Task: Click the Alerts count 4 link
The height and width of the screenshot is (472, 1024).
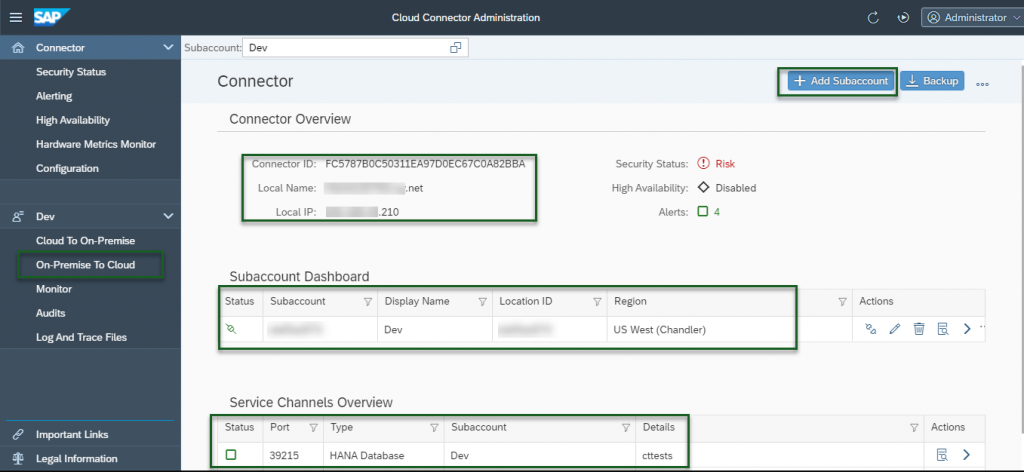Action: 716,212
